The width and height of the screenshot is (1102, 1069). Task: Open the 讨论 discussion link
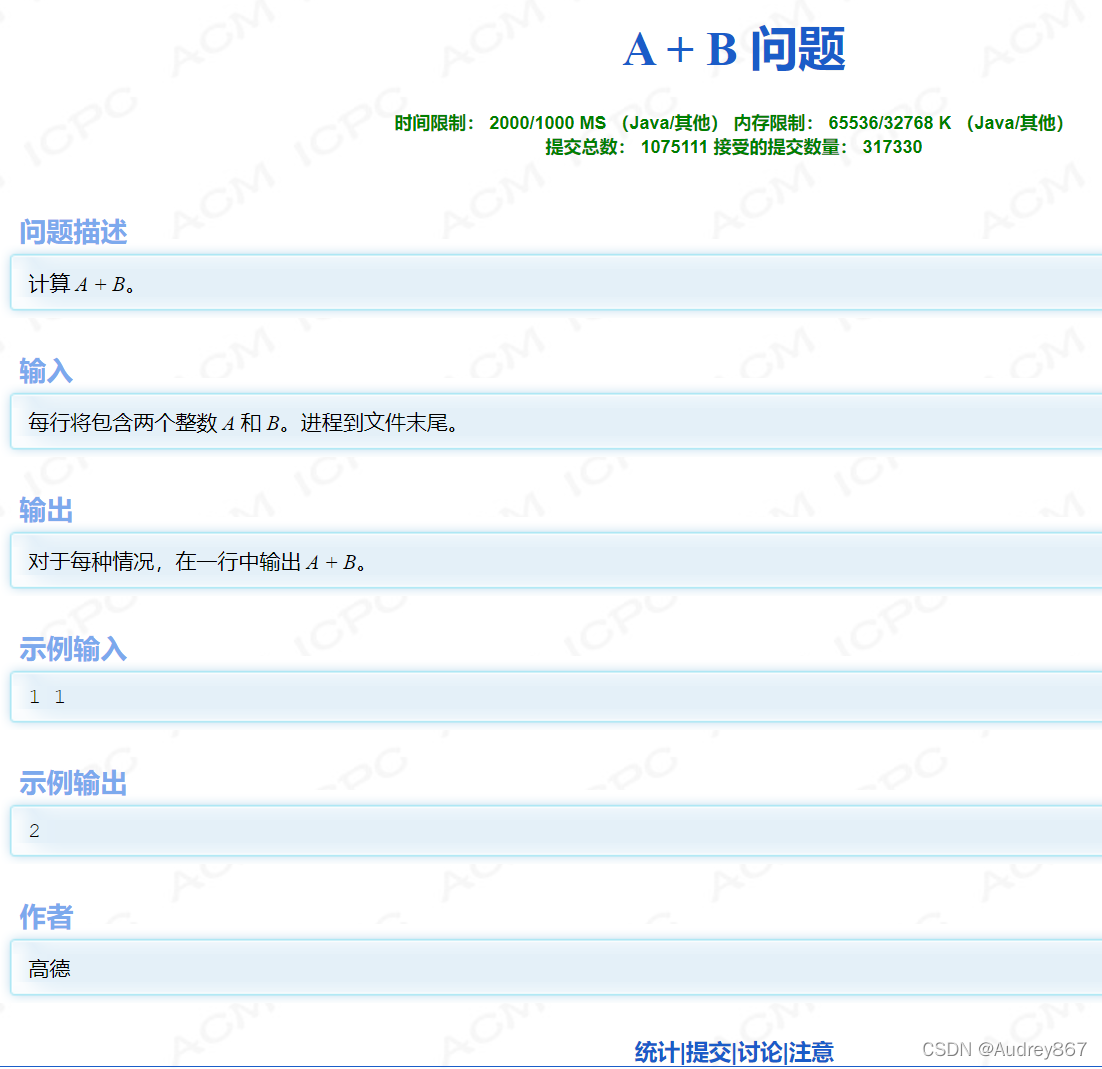[760, 1052]
